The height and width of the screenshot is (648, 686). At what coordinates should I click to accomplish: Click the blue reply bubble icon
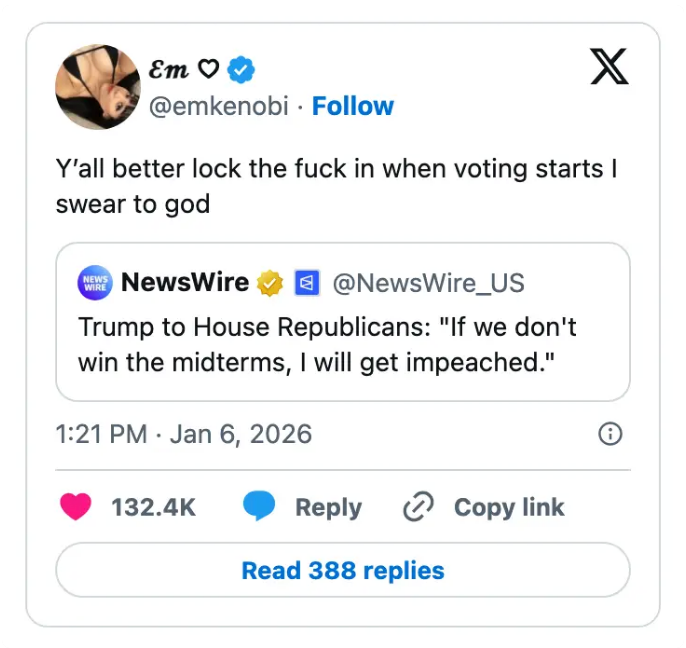point(259,507)
